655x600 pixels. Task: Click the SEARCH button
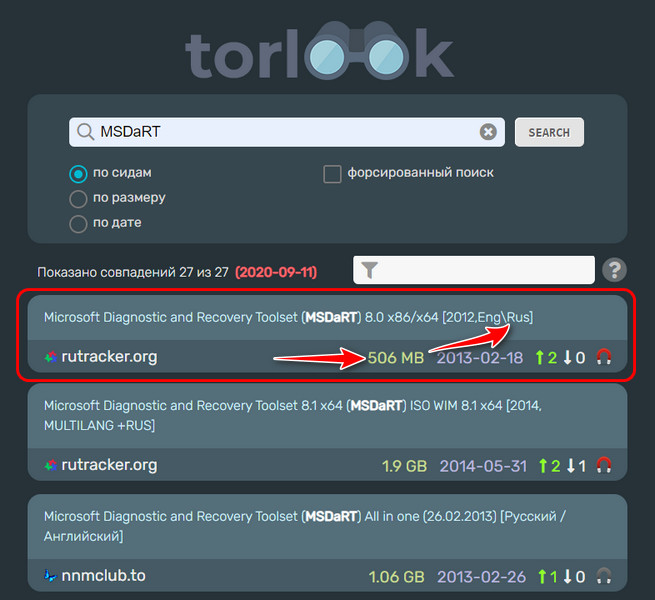pyautogui.click(x=549, y=132)
